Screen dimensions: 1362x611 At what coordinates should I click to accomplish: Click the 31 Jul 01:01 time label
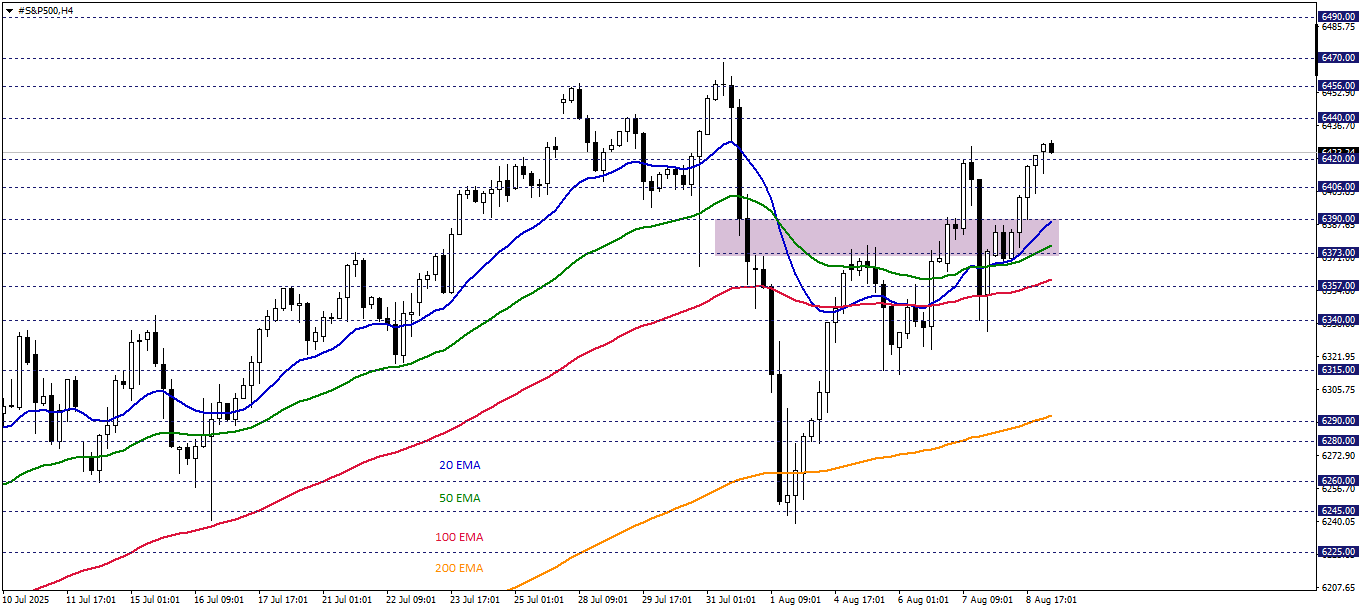pos(730,601)
